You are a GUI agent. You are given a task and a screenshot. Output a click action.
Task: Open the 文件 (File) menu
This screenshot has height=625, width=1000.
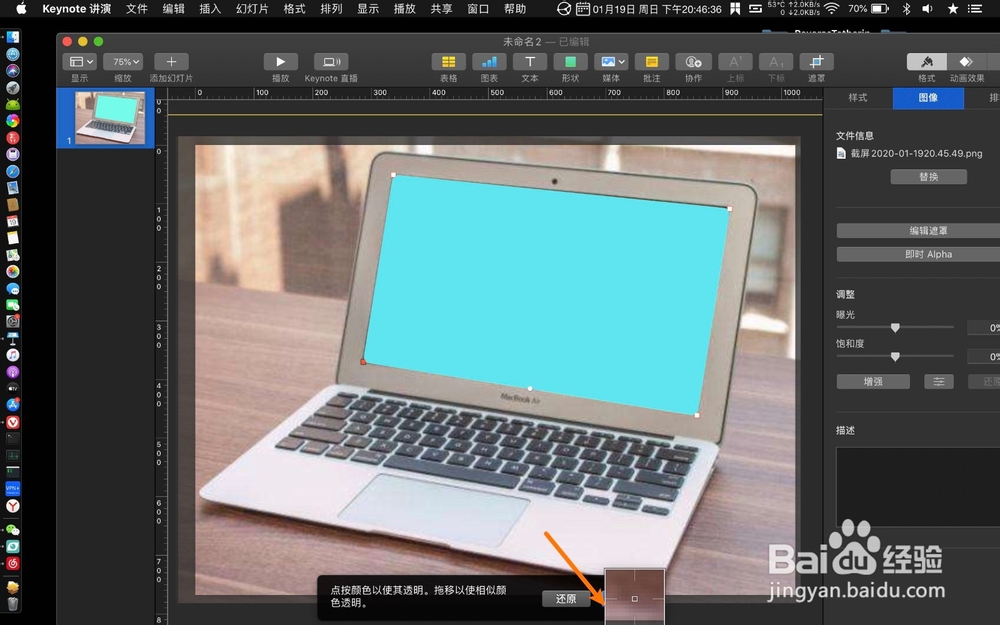pos(136,8)
